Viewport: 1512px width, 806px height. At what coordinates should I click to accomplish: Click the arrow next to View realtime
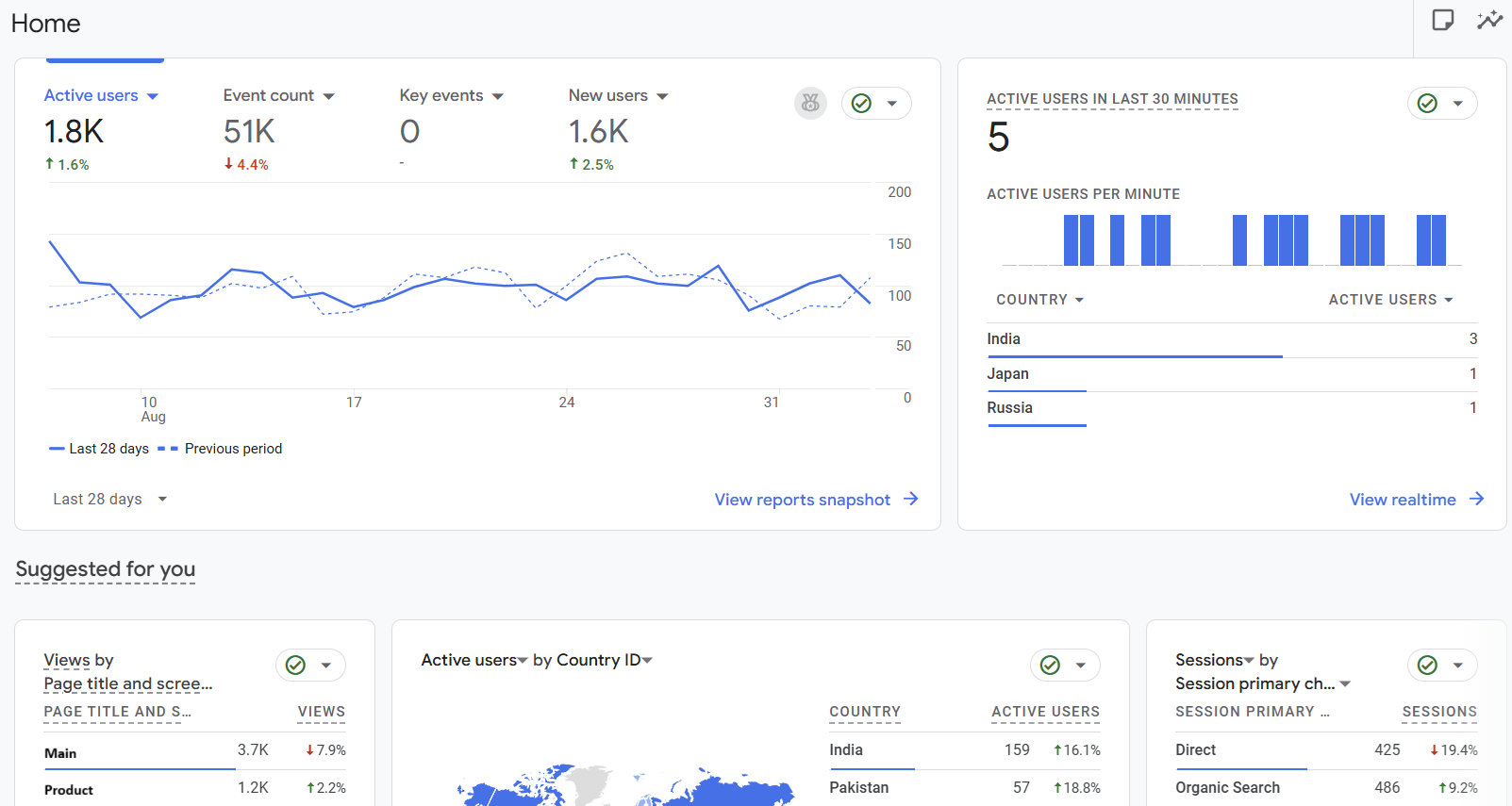point(1477,499)
